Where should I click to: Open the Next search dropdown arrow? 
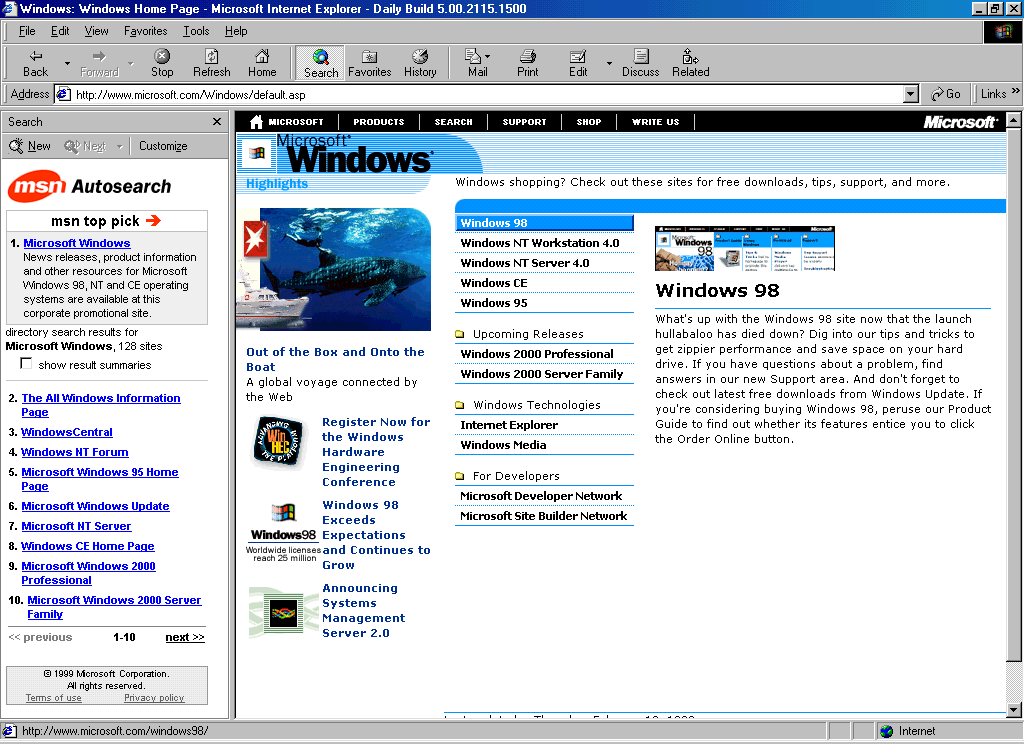coord(120,146)
